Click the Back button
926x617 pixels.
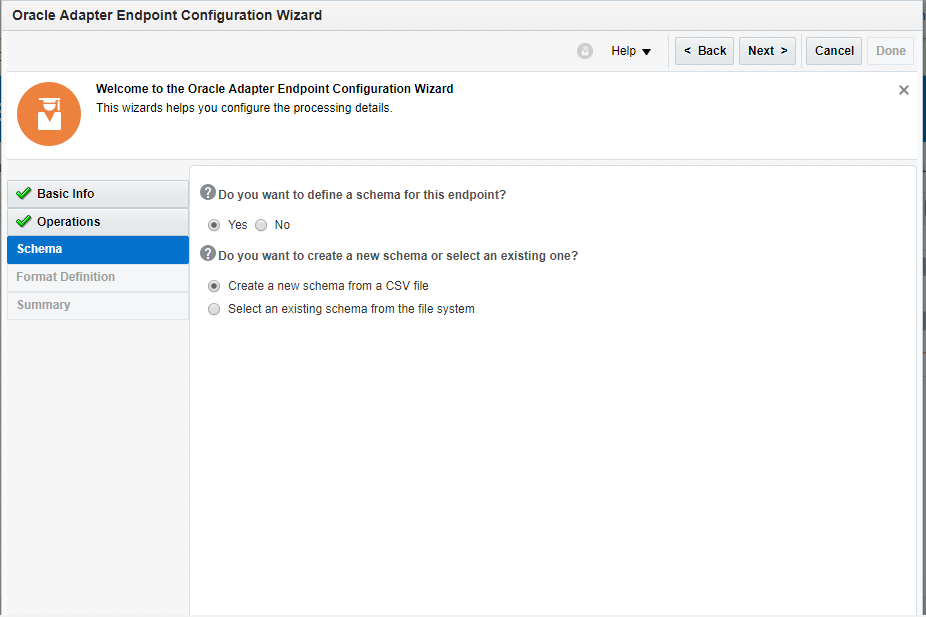705,51
